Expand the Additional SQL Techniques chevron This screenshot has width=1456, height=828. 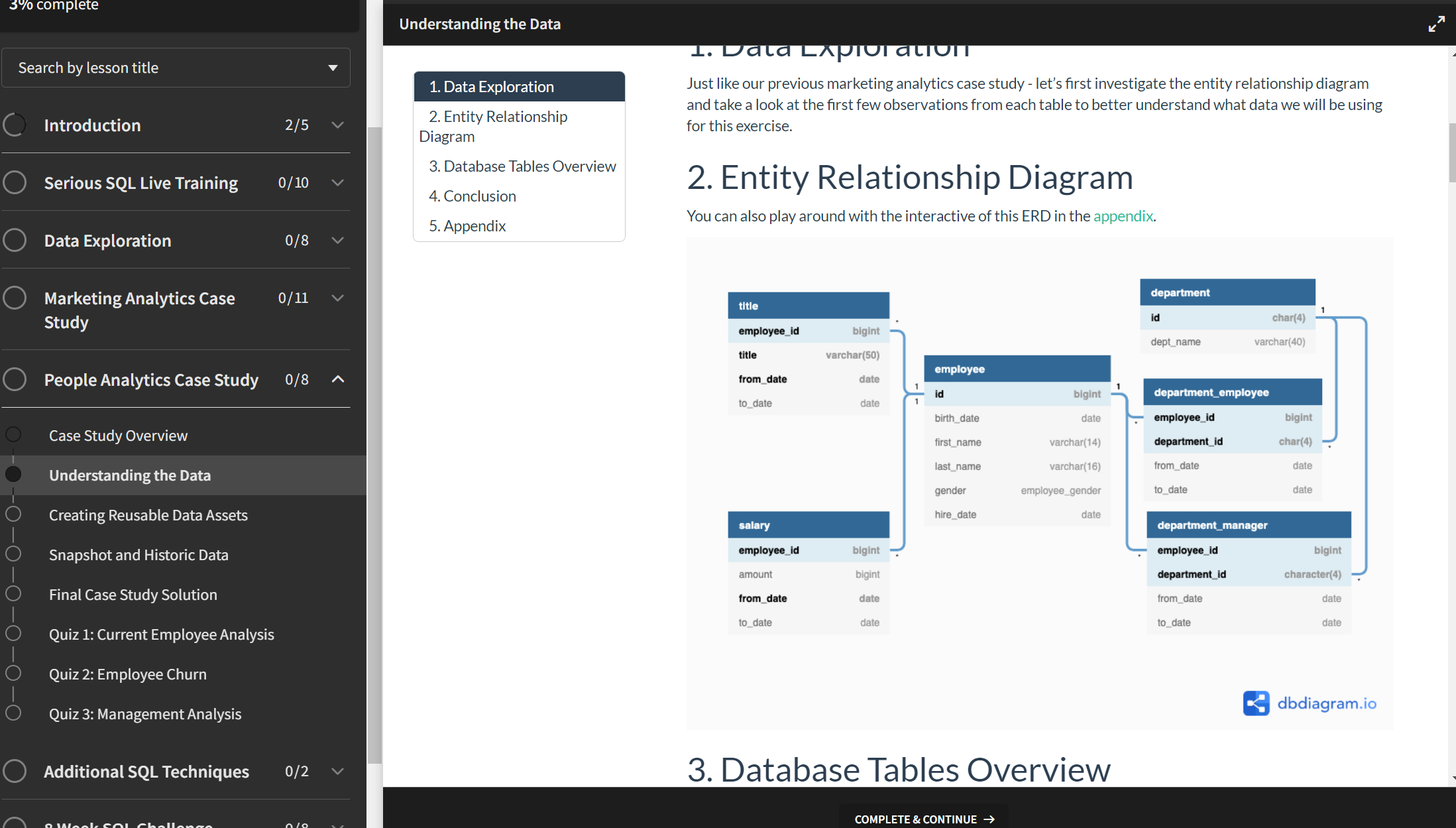point(337,771)
